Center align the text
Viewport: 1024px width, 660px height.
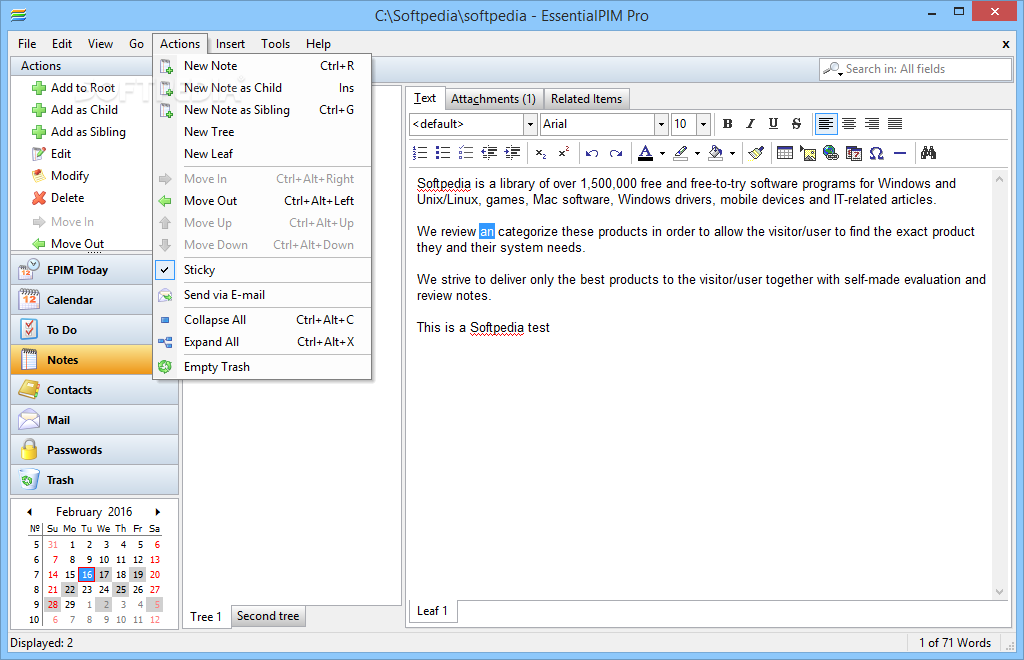coord(849,124)
